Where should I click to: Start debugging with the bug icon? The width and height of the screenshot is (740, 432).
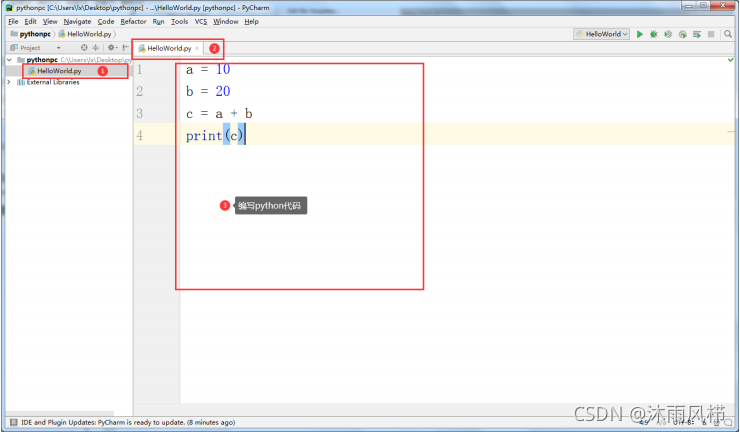click(x=654, y=34)
